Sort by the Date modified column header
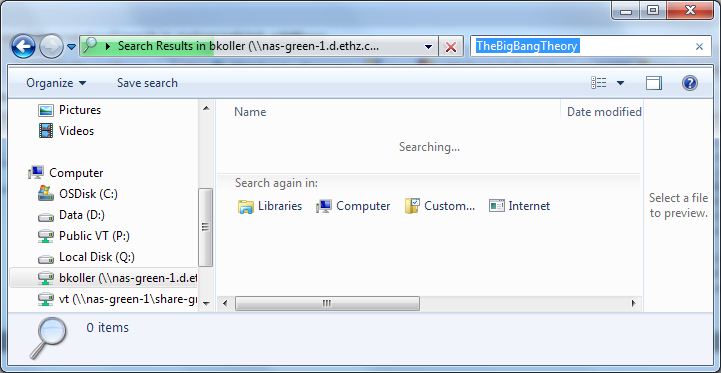 pos(603,112)
